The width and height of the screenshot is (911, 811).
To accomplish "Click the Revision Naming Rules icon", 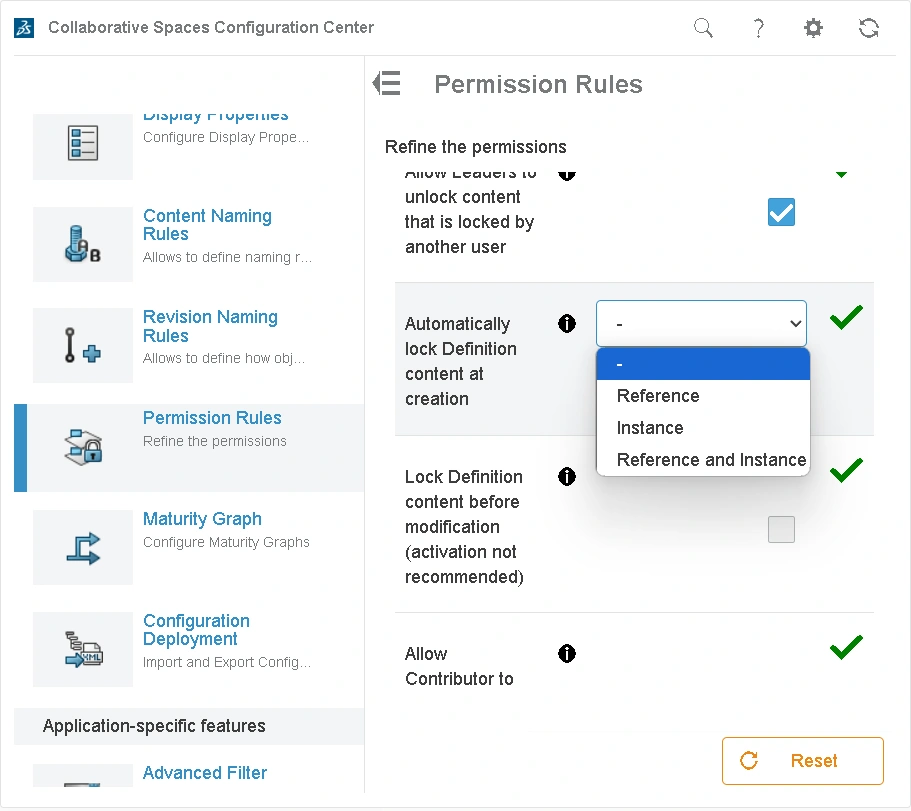I will (x=83, y=345).
